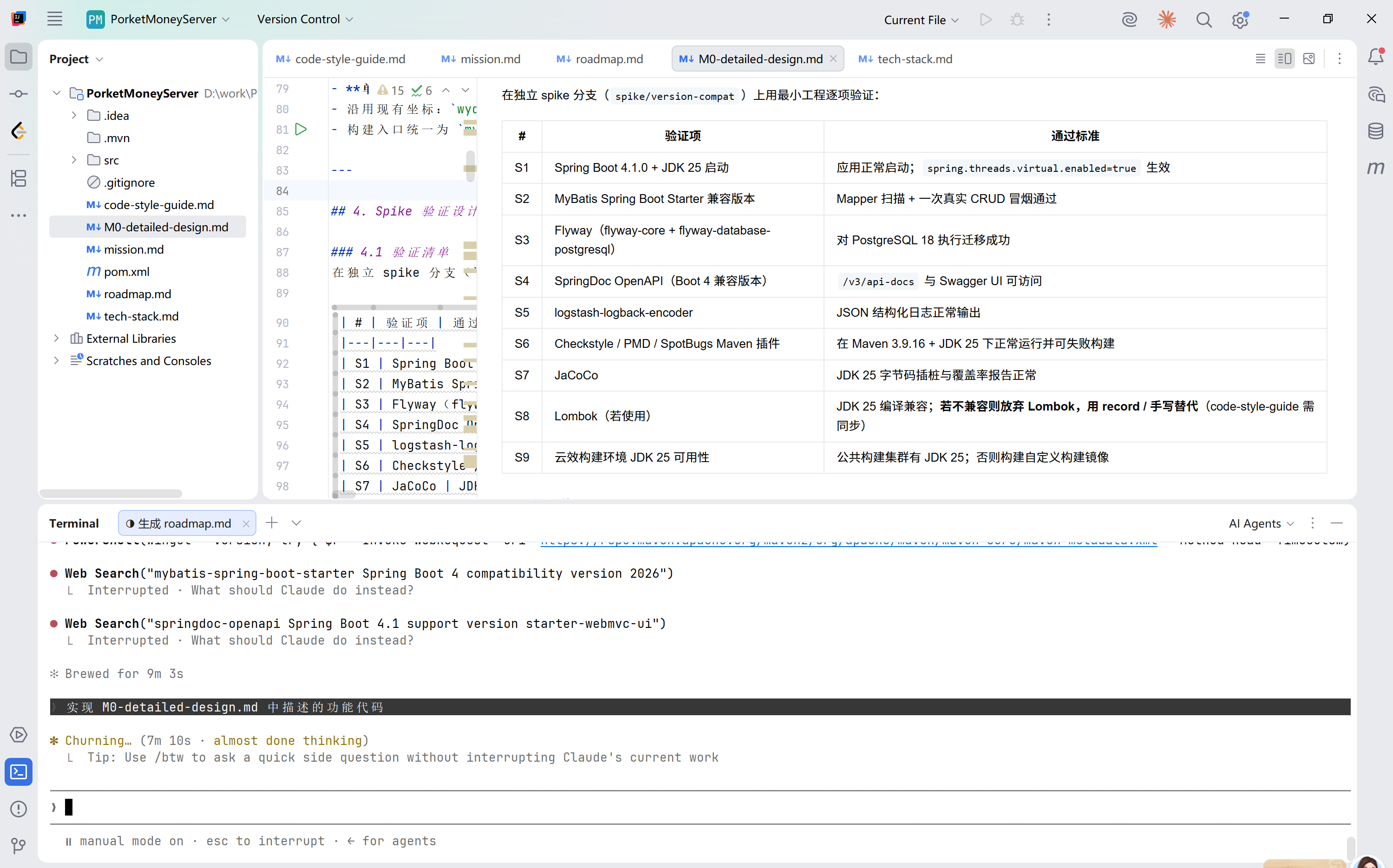Viewport: 1393px width, 868px height.
Task: Close the M0-detailed-design.md tab
Action: pyautogui.click(x=833, y=59)
